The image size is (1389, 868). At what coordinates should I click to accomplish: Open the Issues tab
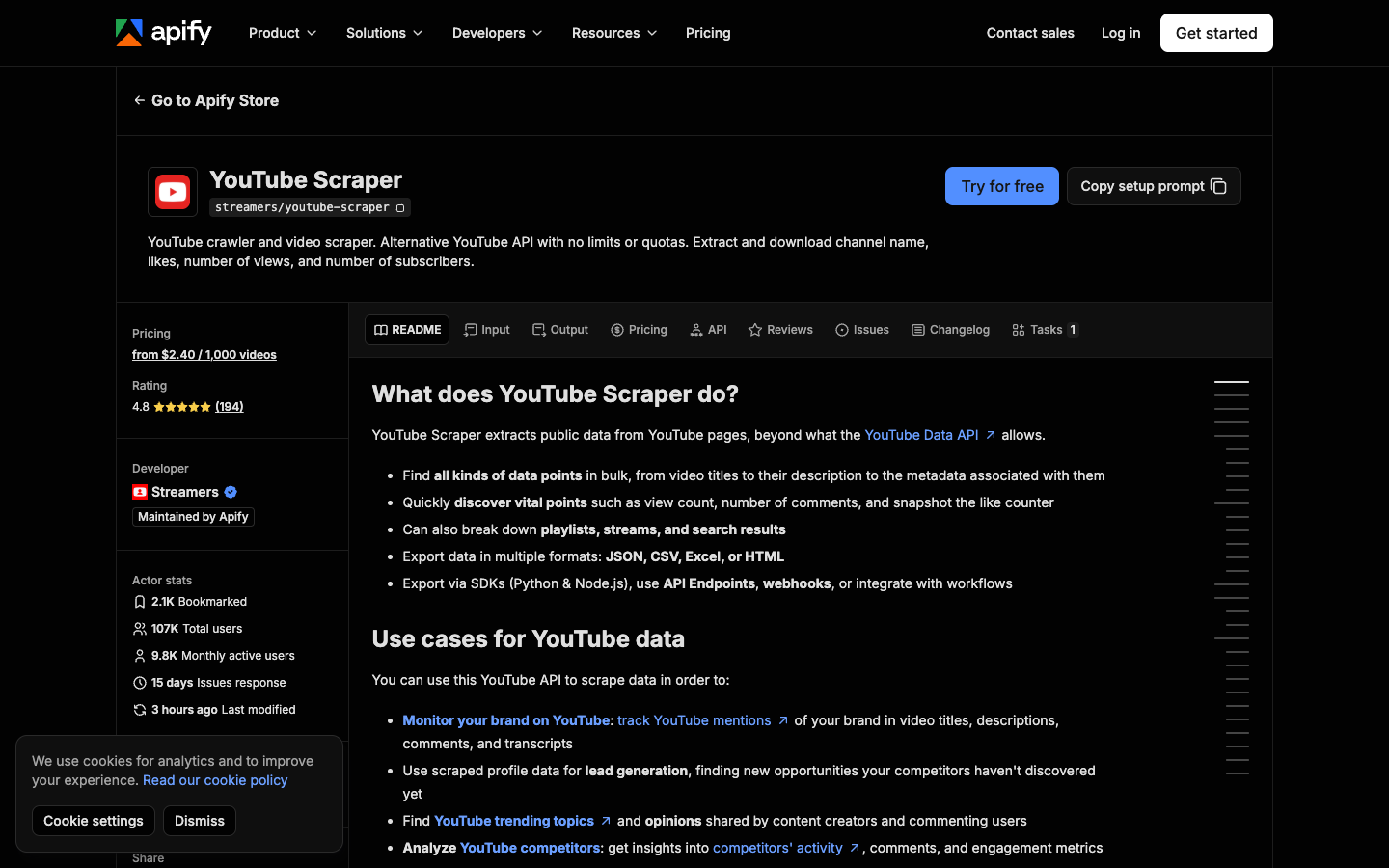(862, 330)
